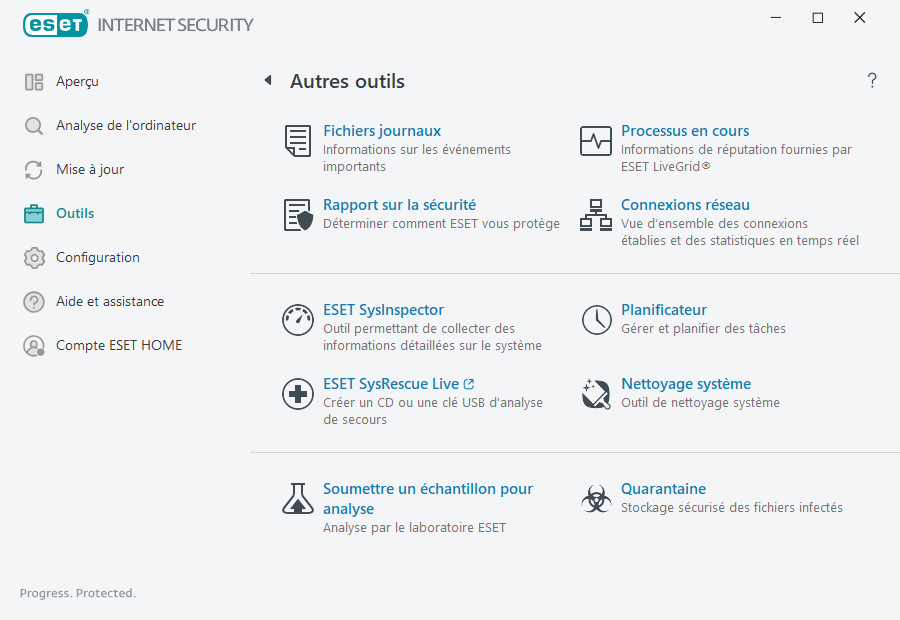The width and height of the screenshot is (900, 620).
Task: Click the Connexions réseau network icon
Action: (596, 215)
